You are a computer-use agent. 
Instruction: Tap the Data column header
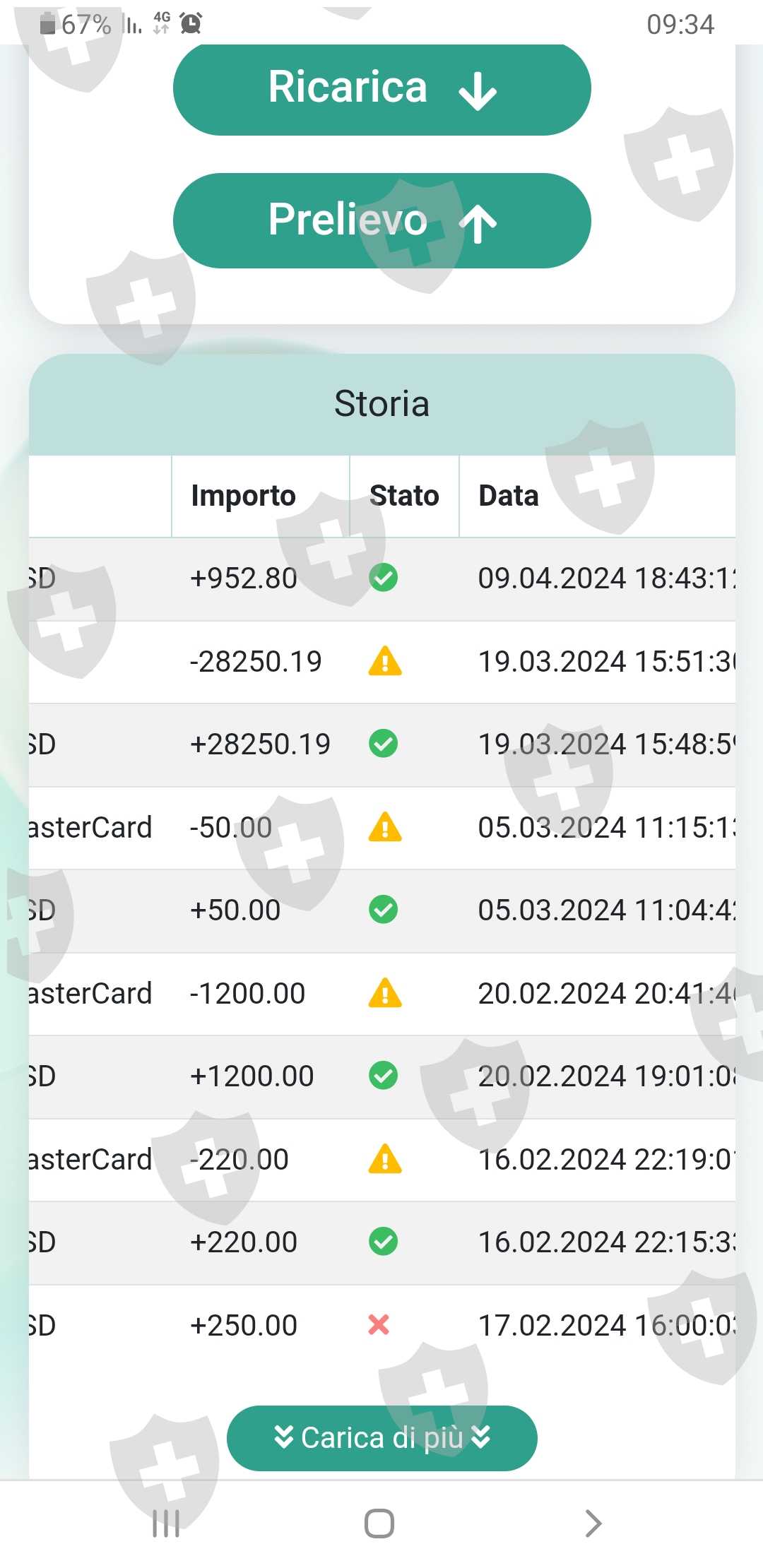pos(509,496)
